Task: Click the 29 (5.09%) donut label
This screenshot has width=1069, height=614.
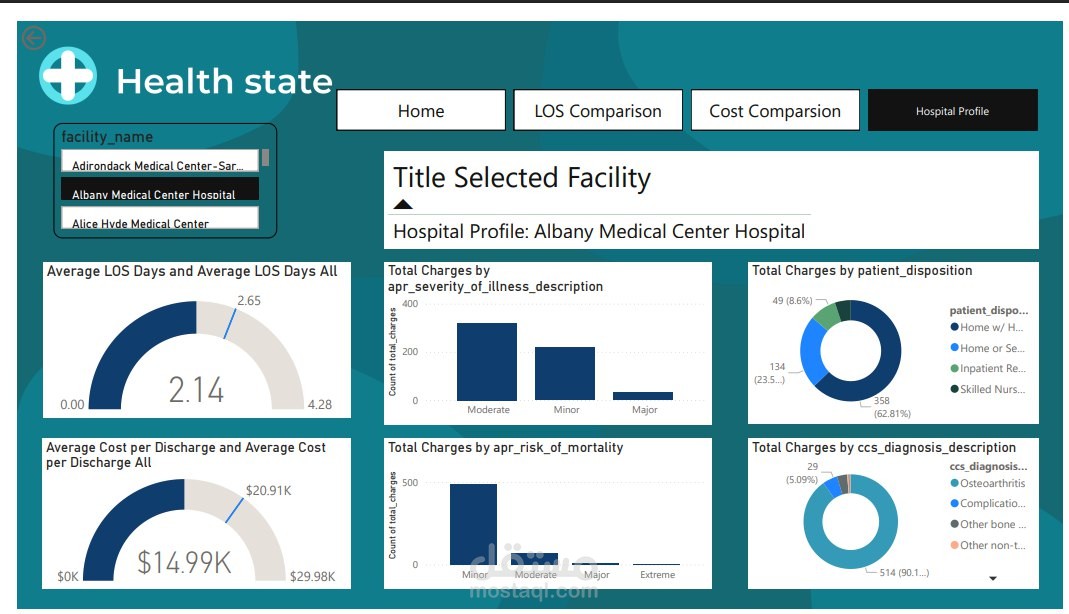Action: 802,473
